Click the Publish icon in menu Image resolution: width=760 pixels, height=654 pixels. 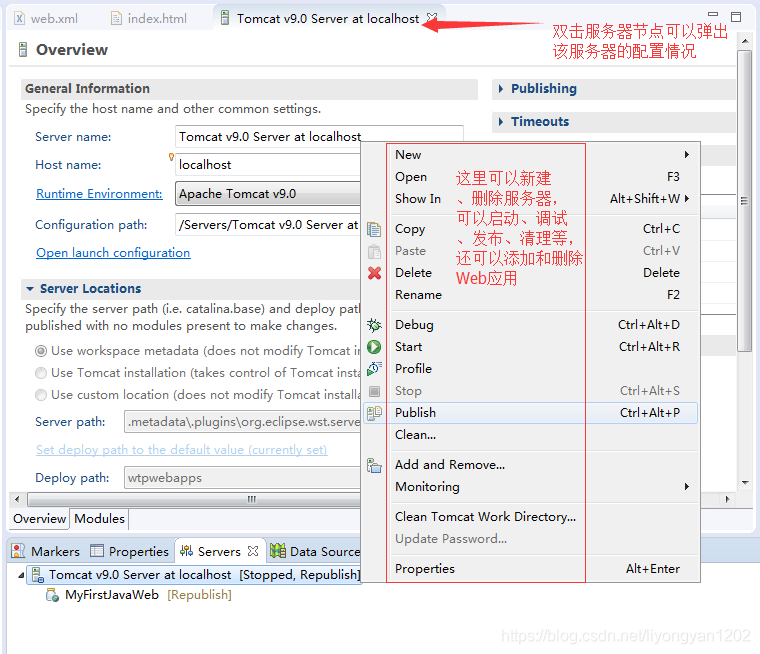[374, 413]
